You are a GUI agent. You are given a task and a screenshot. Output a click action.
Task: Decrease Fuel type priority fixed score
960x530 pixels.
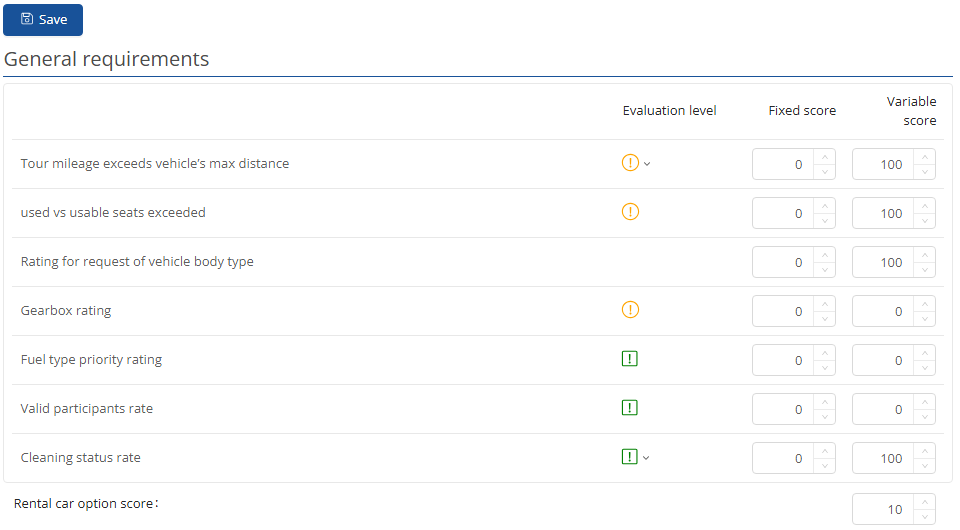pos(825,367)
